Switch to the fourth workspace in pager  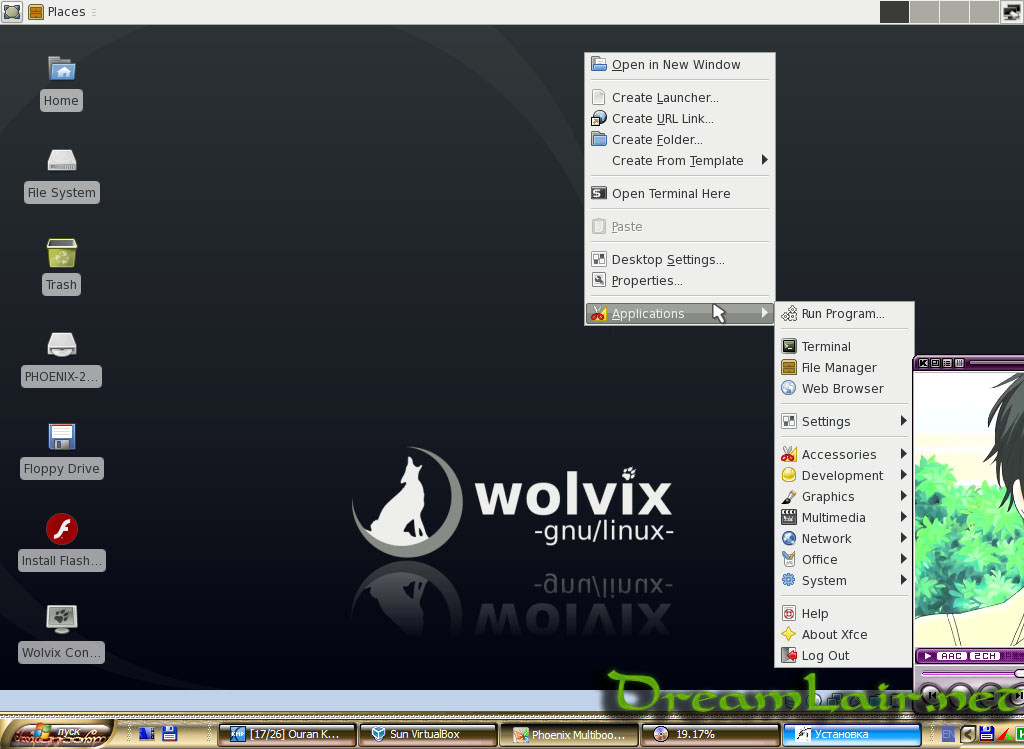(984, 12)
